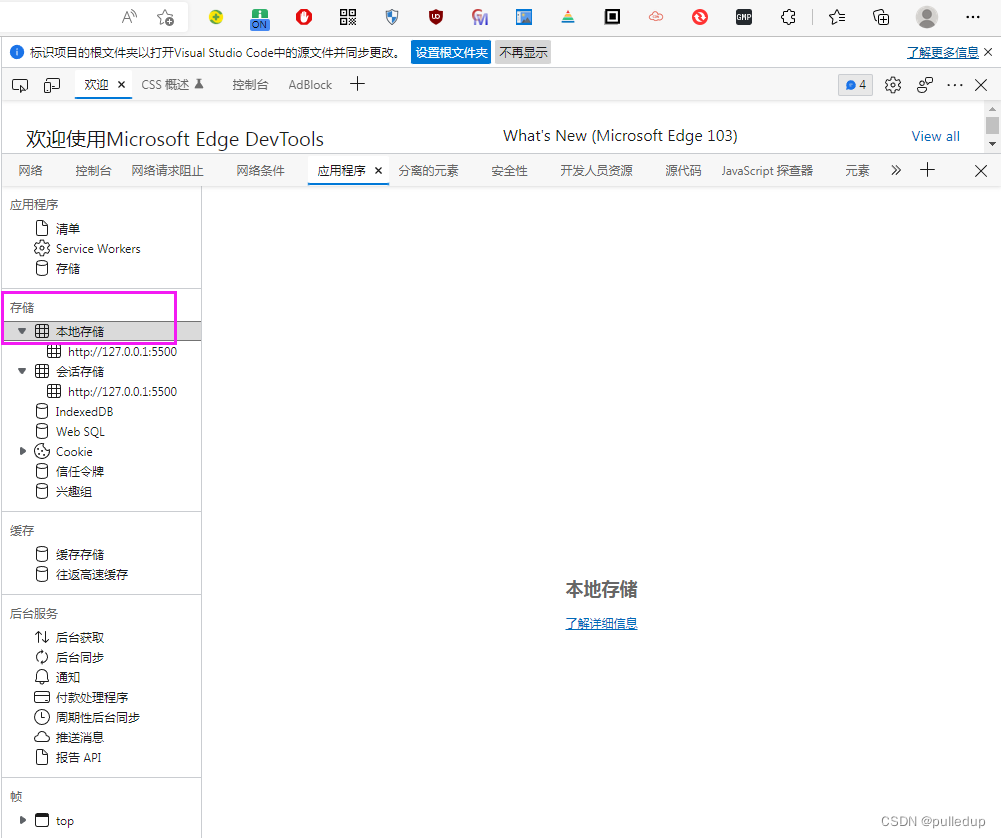The image size is (1001, 838).
Task: Open the Favorites list icon
Action: 837,17
